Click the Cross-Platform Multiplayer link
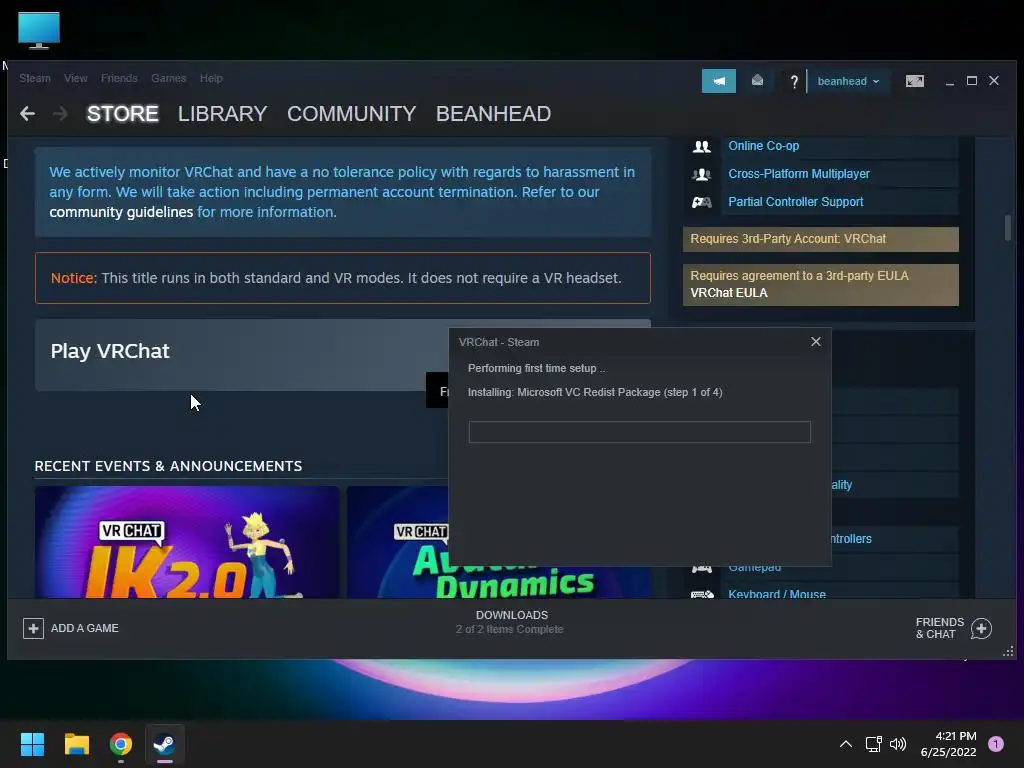 click(x=799, y=174)
